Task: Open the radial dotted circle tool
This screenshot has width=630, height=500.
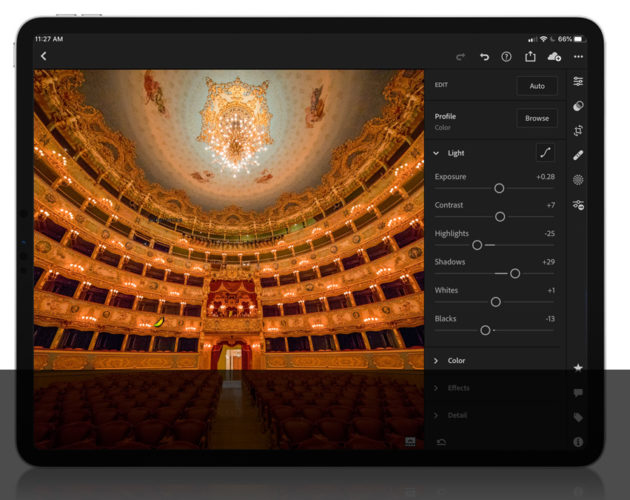Action: pos(578,180)
